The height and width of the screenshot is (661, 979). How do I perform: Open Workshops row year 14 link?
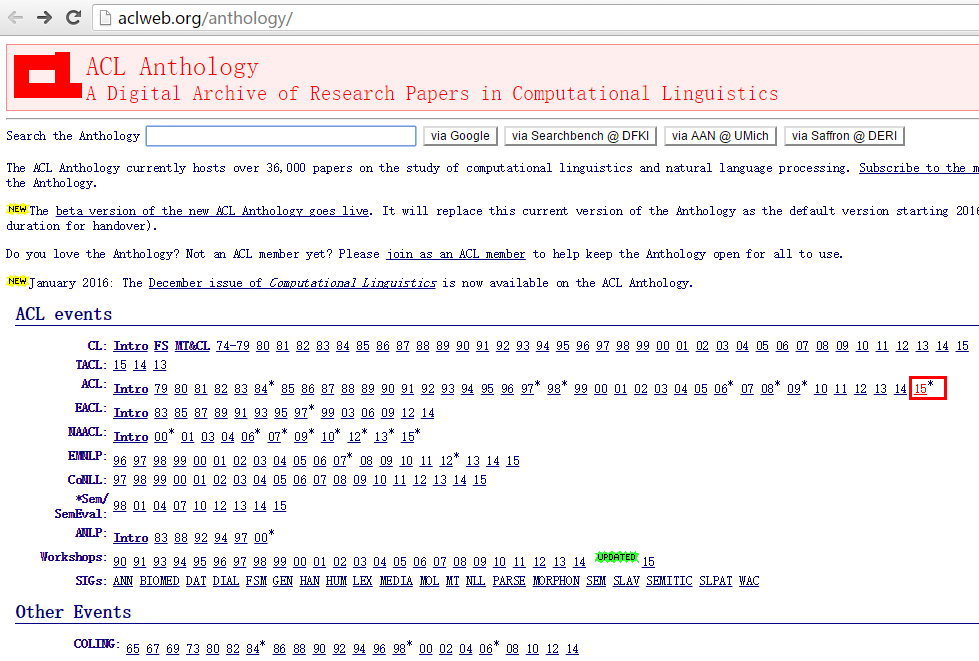click(579, 562)
